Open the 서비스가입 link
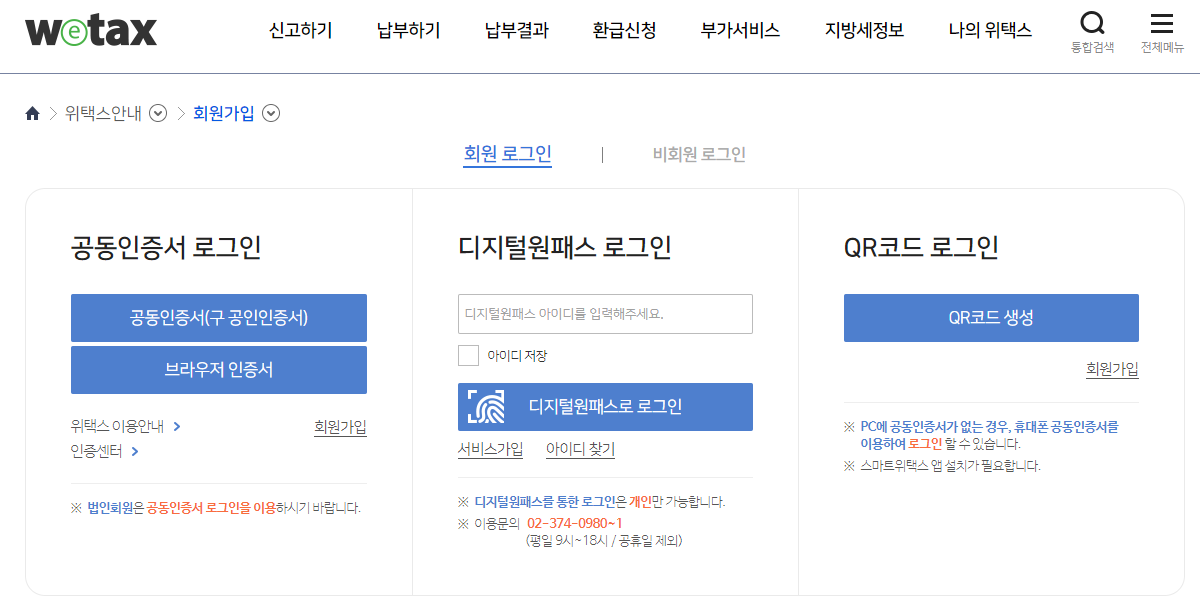This screenshot has width=1200, height=604. coord(490,449)
